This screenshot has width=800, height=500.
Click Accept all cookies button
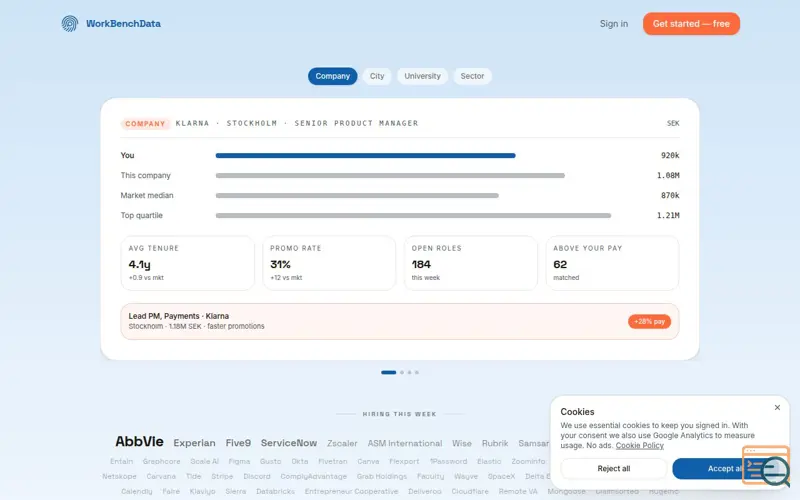[x=726, y=468]
